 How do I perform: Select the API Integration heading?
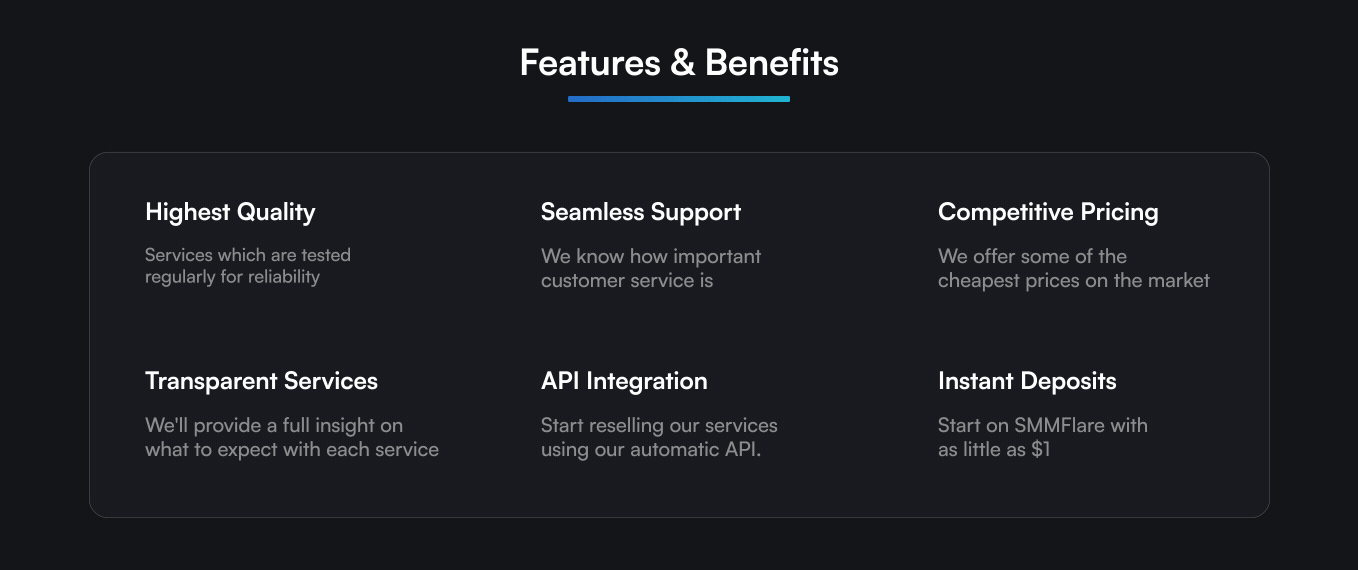[x=624, y=381]
